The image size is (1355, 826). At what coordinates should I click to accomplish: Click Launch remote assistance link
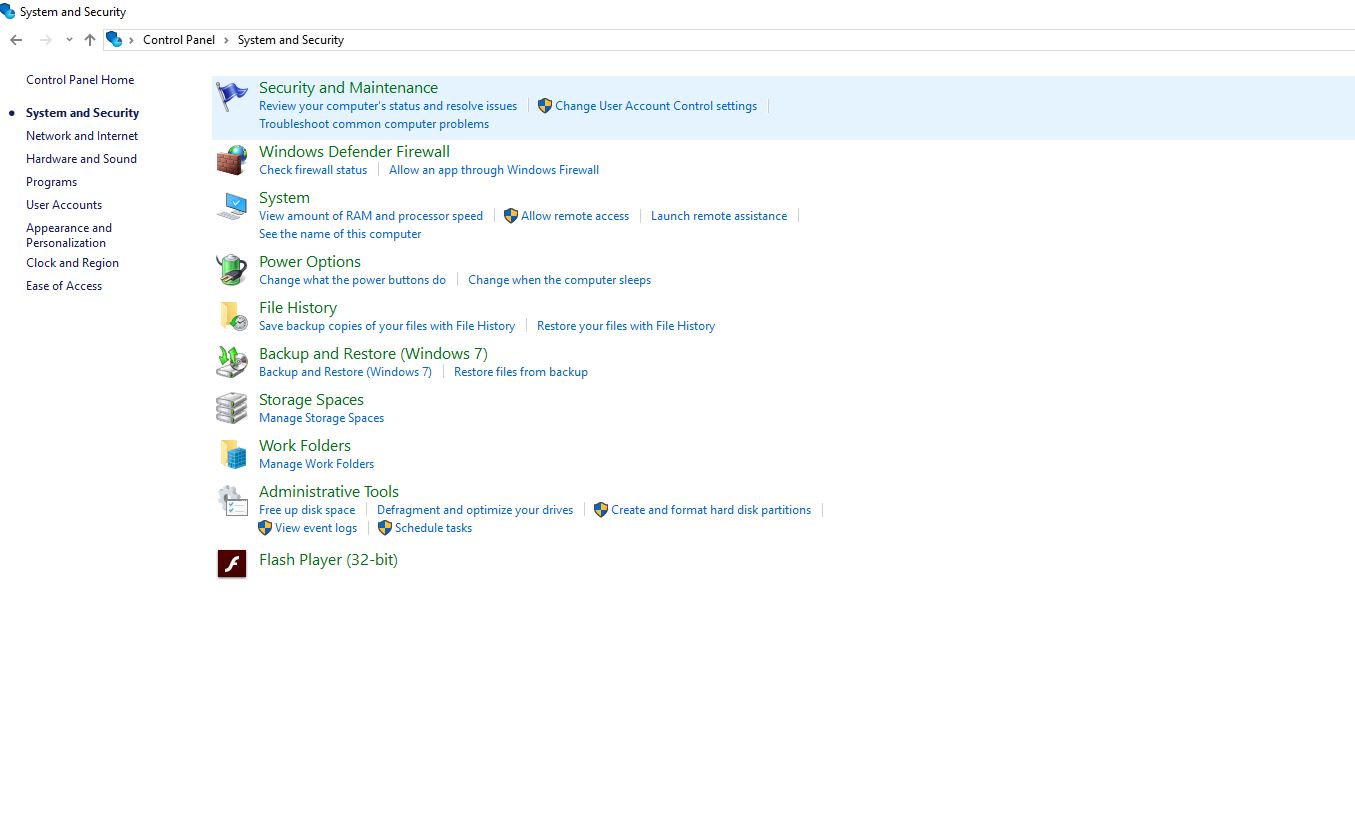click(719, 216)
